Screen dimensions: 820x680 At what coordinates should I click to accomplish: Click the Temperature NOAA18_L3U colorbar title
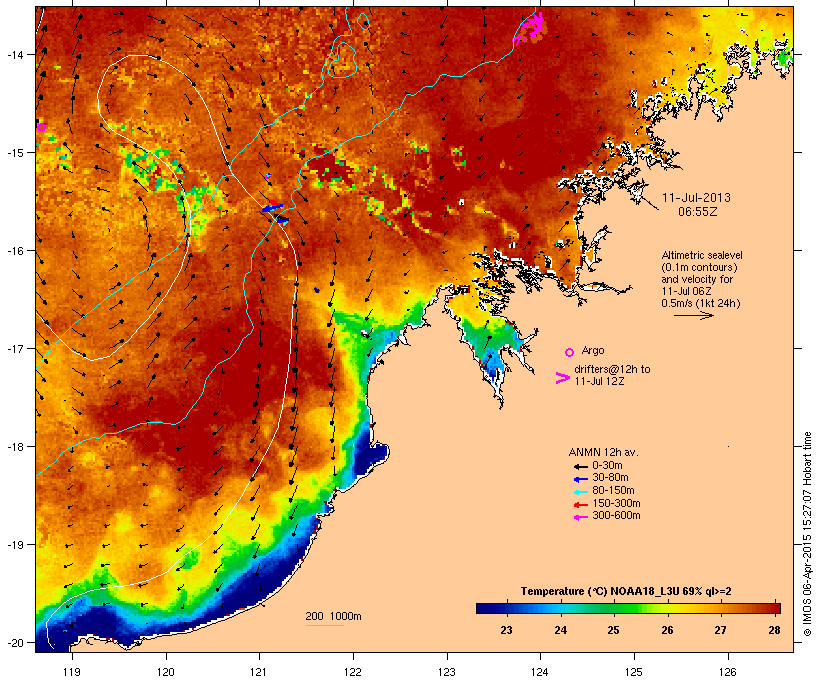[x=626, y=591]
